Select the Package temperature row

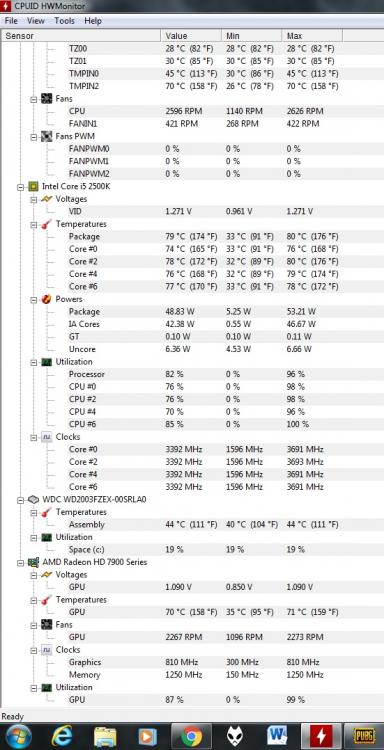191,237
